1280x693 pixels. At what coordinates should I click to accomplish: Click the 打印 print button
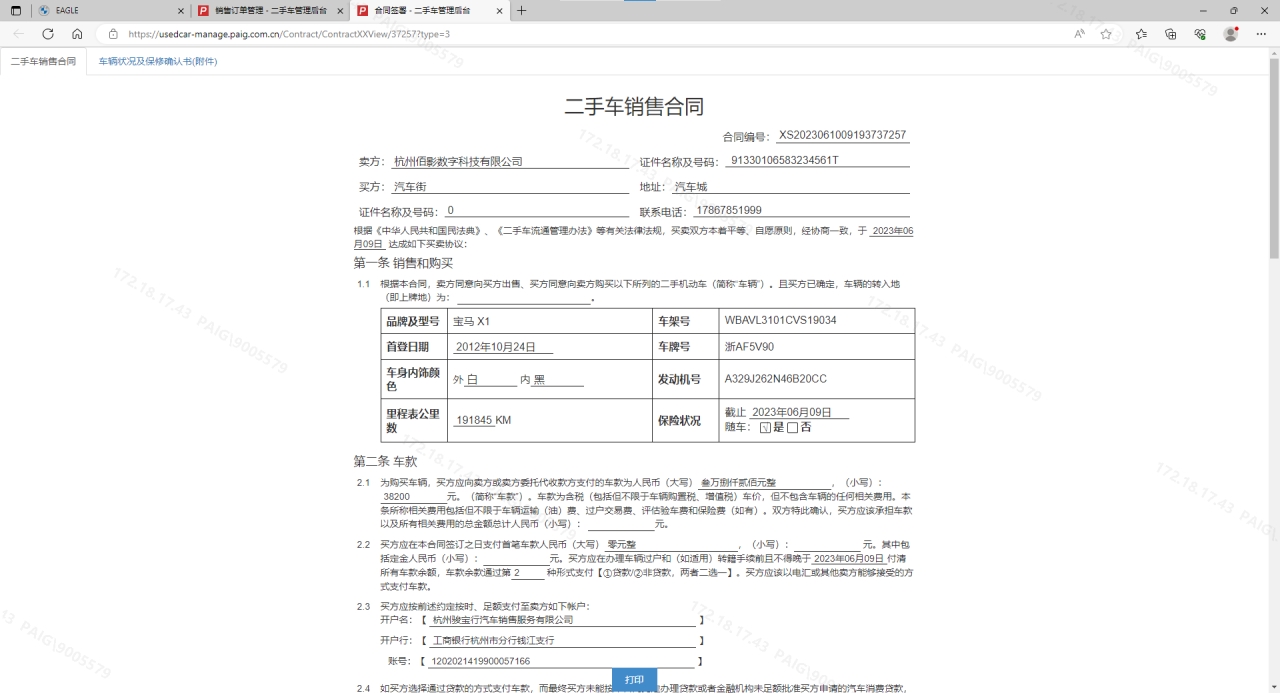(634, 680)
